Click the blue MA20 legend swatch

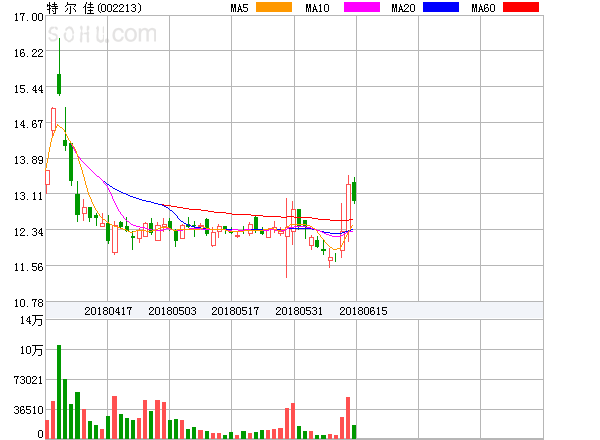pos(441,7)
